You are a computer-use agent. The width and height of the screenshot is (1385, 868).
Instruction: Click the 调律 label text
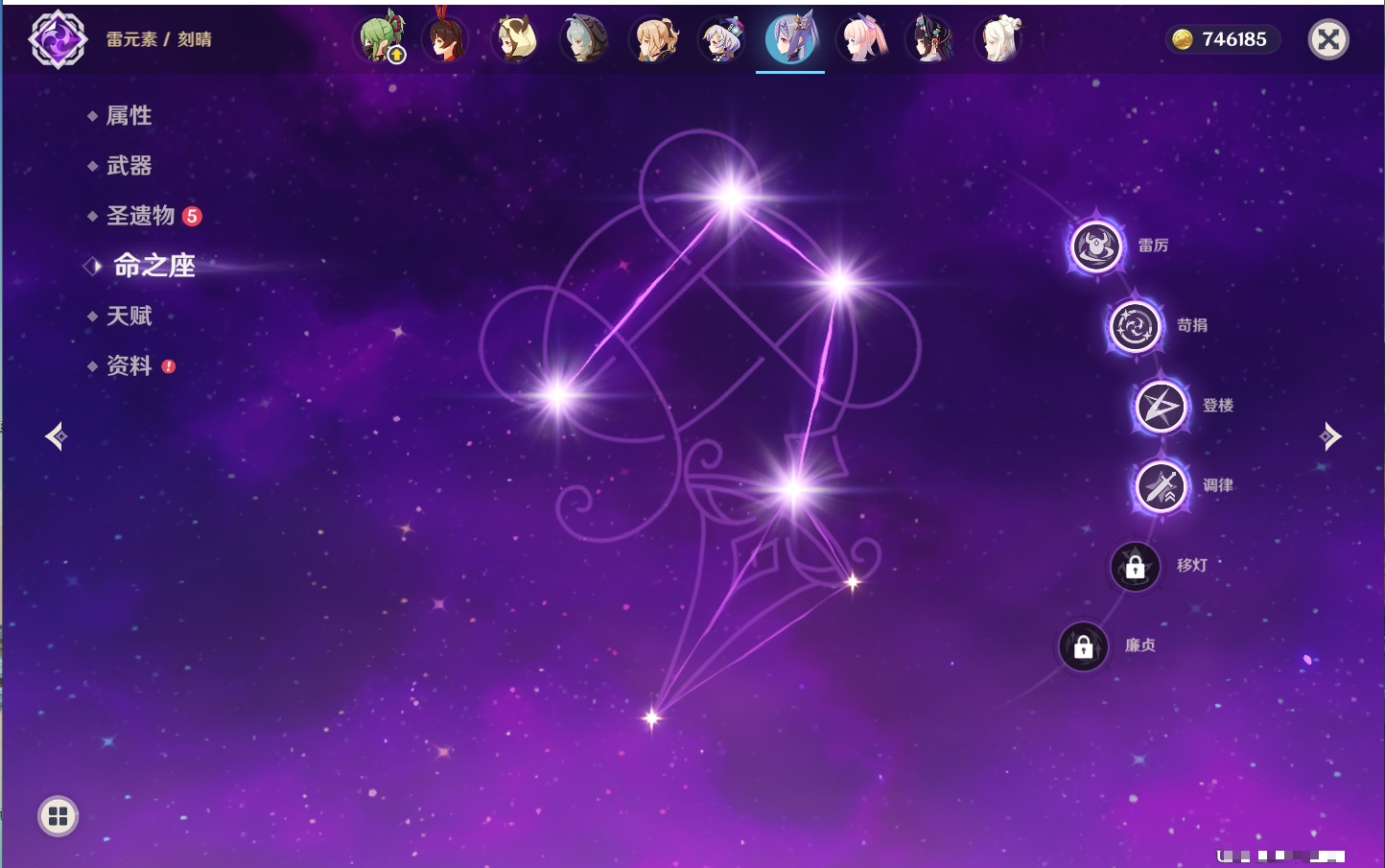tap(1218, 485)
